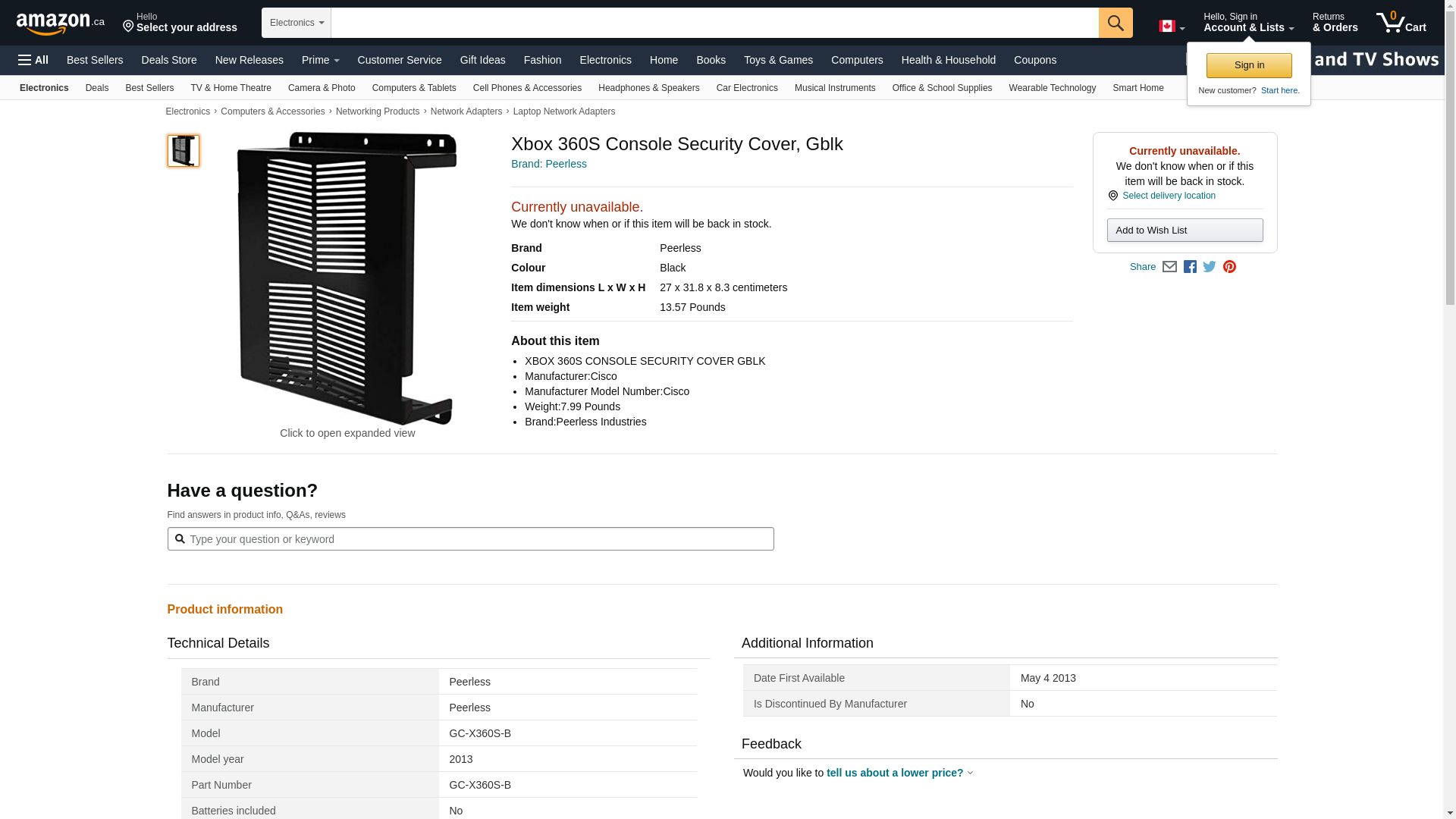This screenshot has height=819, width=1456.
Task: Click Select delivery location link
Action: click(1168, 196)
